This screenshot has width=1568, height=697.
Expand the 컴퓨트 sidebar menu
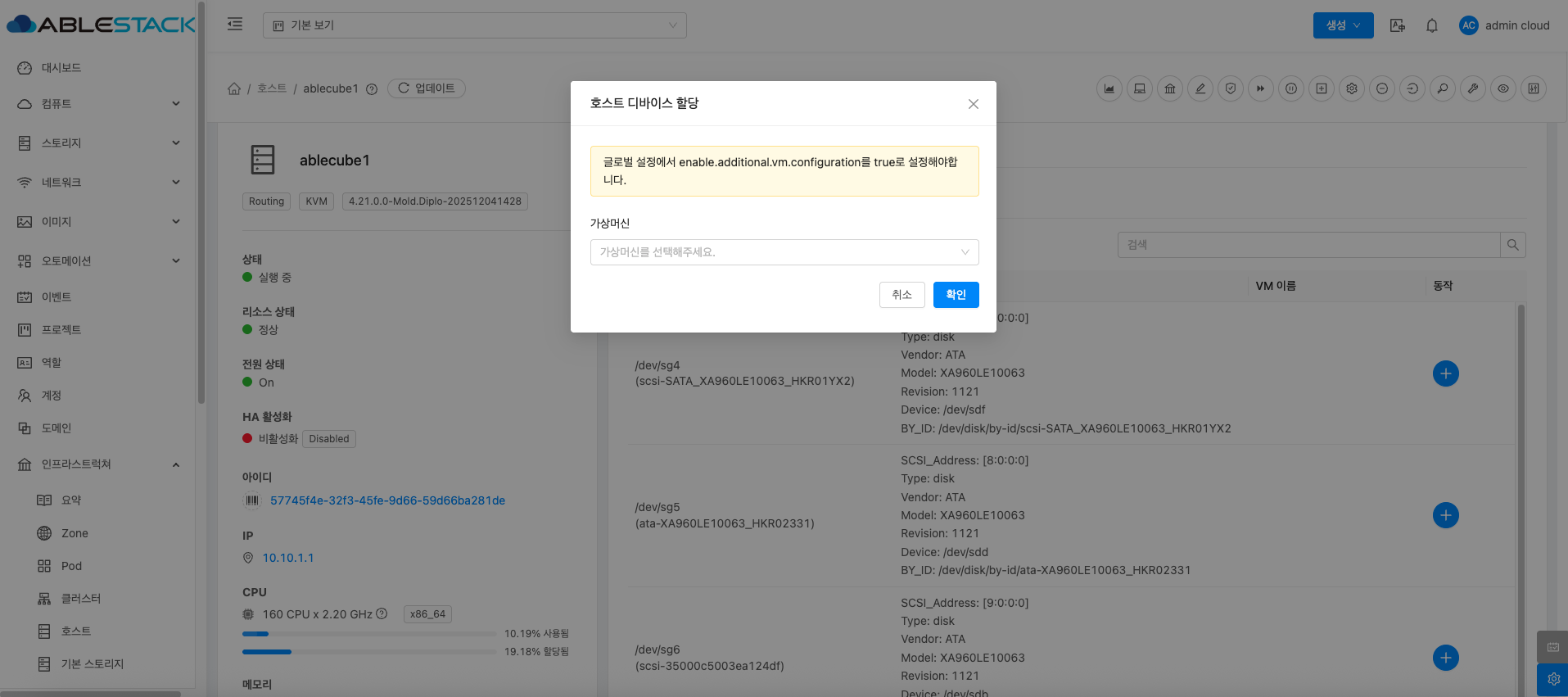[98, 104]
